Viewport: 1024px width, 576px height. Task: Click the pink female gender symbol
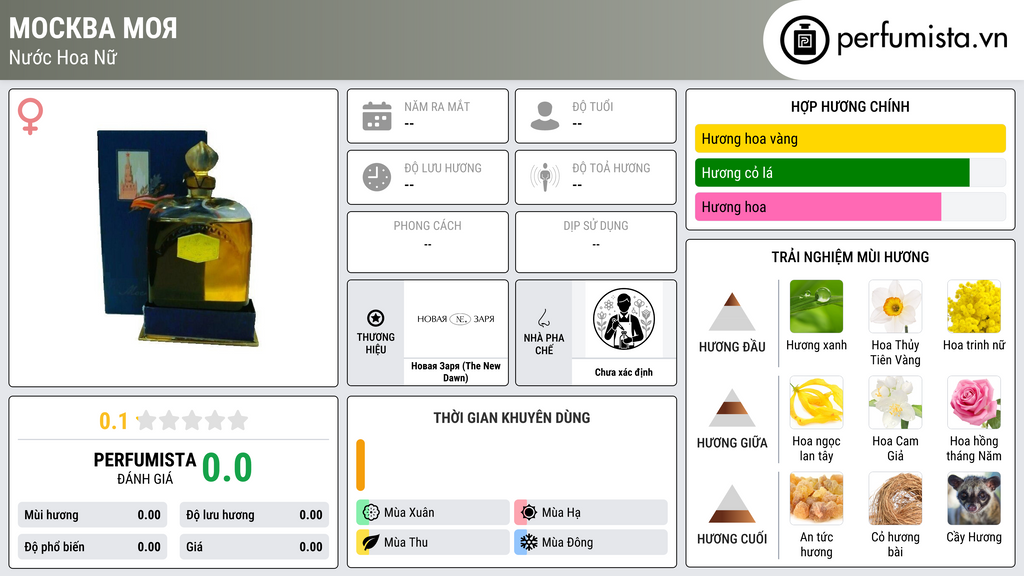(x=30, y=116)
